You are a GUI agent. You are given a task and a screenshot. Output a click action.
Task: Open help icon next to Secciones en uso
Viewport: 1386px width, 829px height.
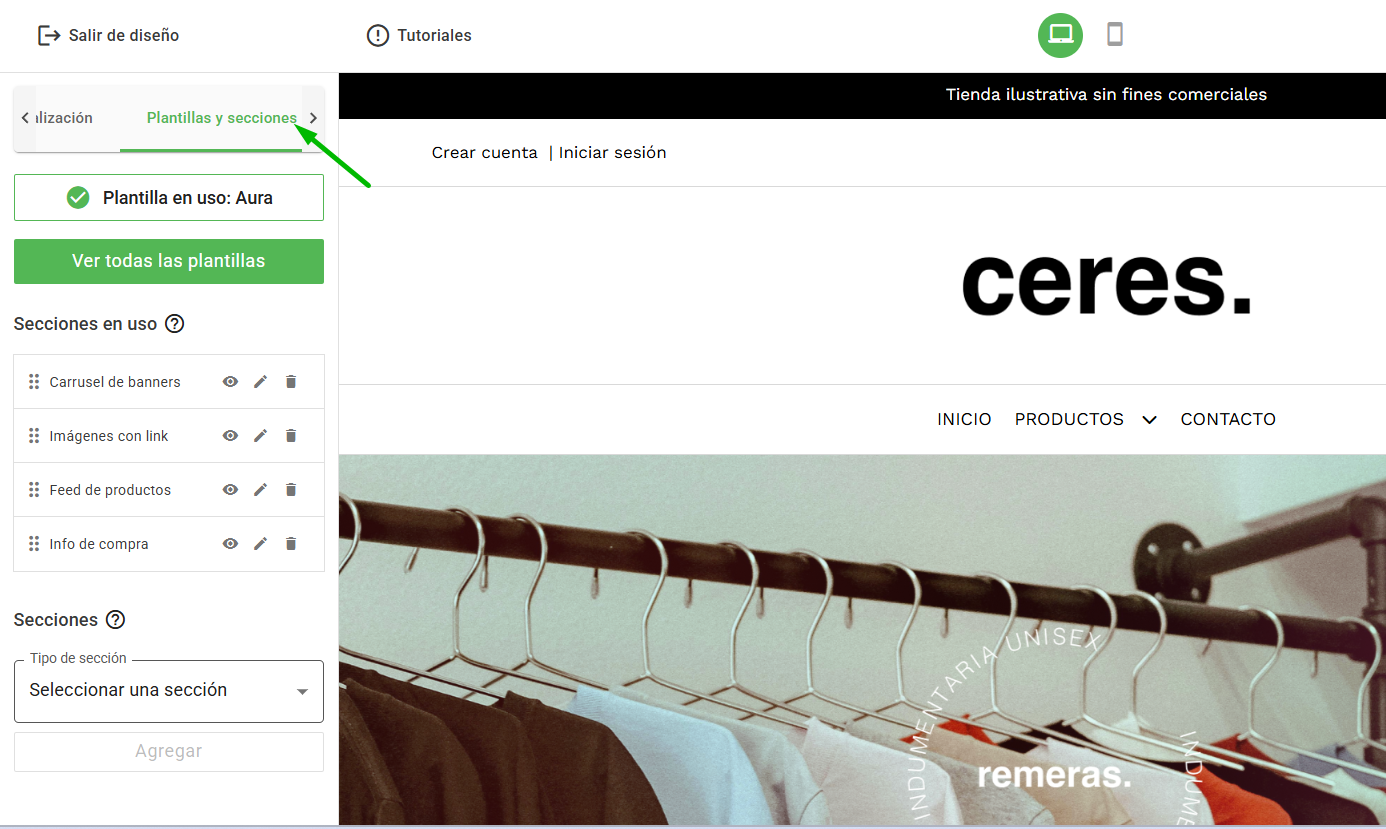click(x=175, y=324)
